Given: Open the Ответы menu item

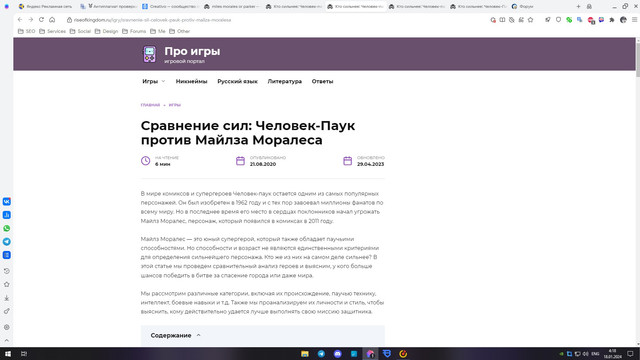Looking at the screenshot, I should pyautogui.click(x=322, y=81).
